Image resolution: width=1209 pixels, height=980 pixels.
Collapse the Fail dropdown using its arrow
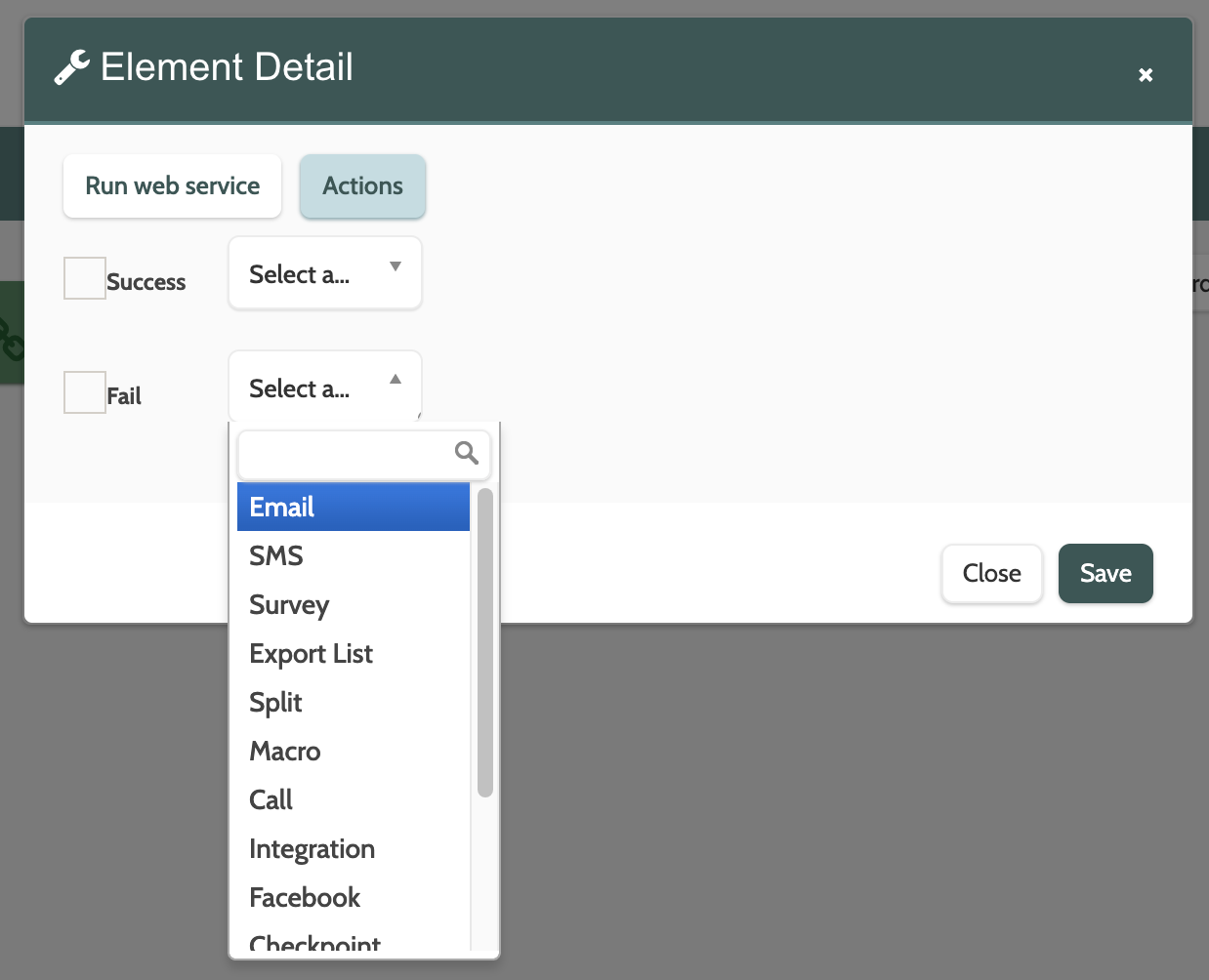(x=396, y=380)
